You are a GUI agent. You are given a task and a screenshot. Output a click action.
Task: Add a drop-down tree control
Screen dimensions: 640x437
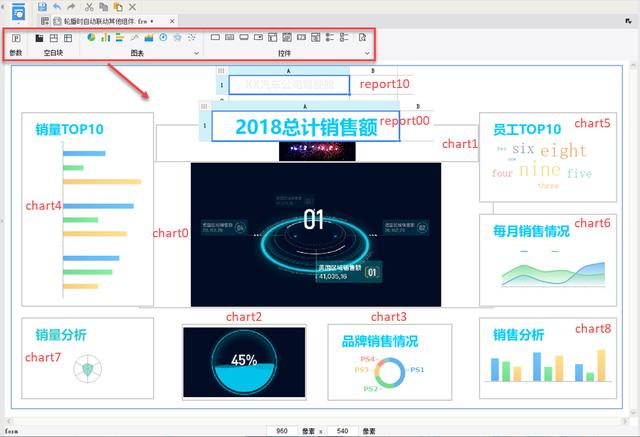[x=316, y=38]
